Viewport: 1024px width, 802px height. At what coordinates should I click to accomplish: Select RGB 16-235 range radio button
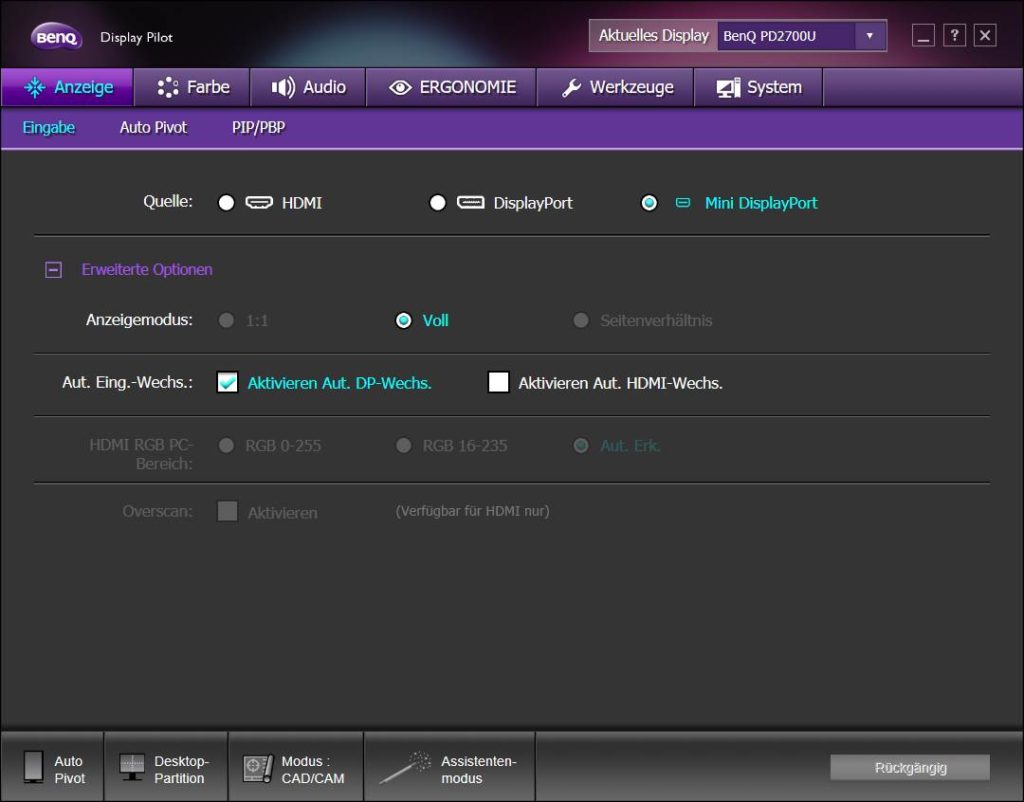[x=404, y=445]
